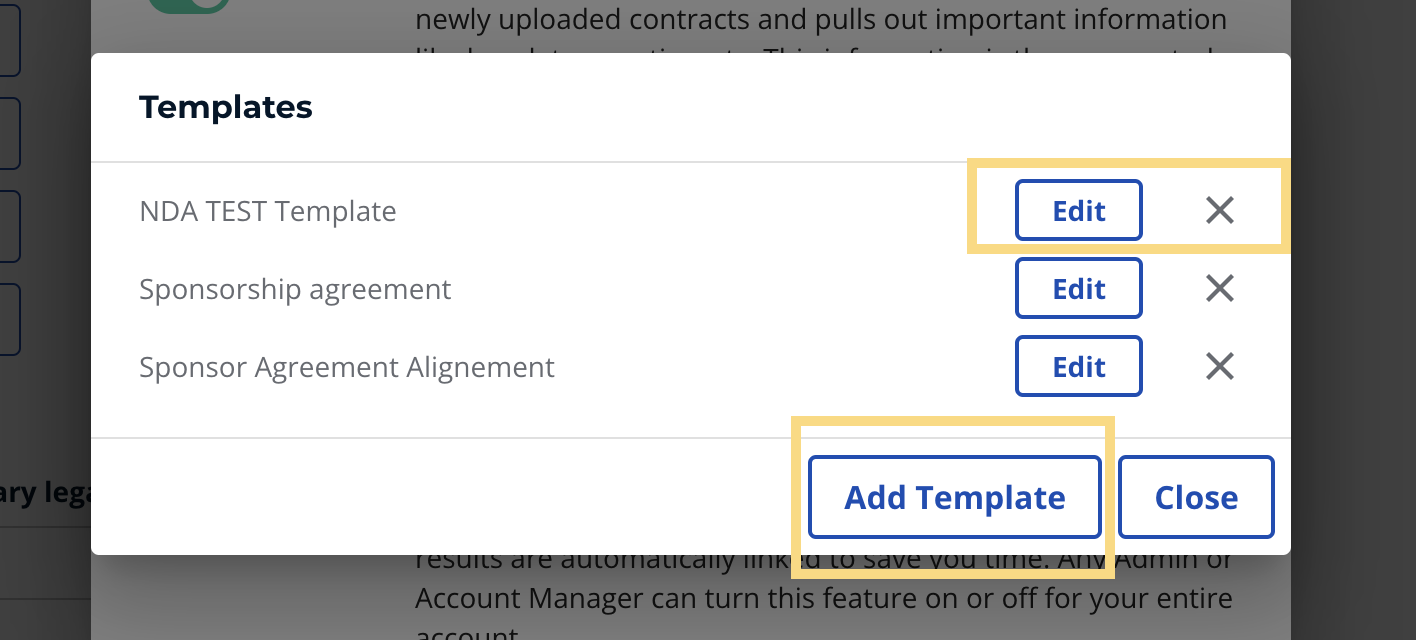Delete NDA TEST Template with X icon
Viewport: 1416px width, 640px height.
pyautogui.click(x=1219, y=210)
